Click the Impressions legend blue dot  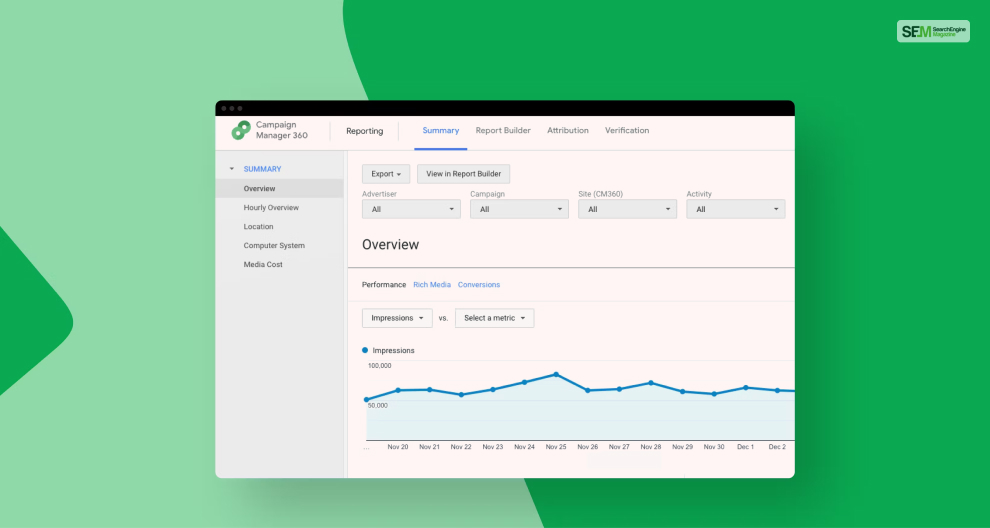[365, 350]
